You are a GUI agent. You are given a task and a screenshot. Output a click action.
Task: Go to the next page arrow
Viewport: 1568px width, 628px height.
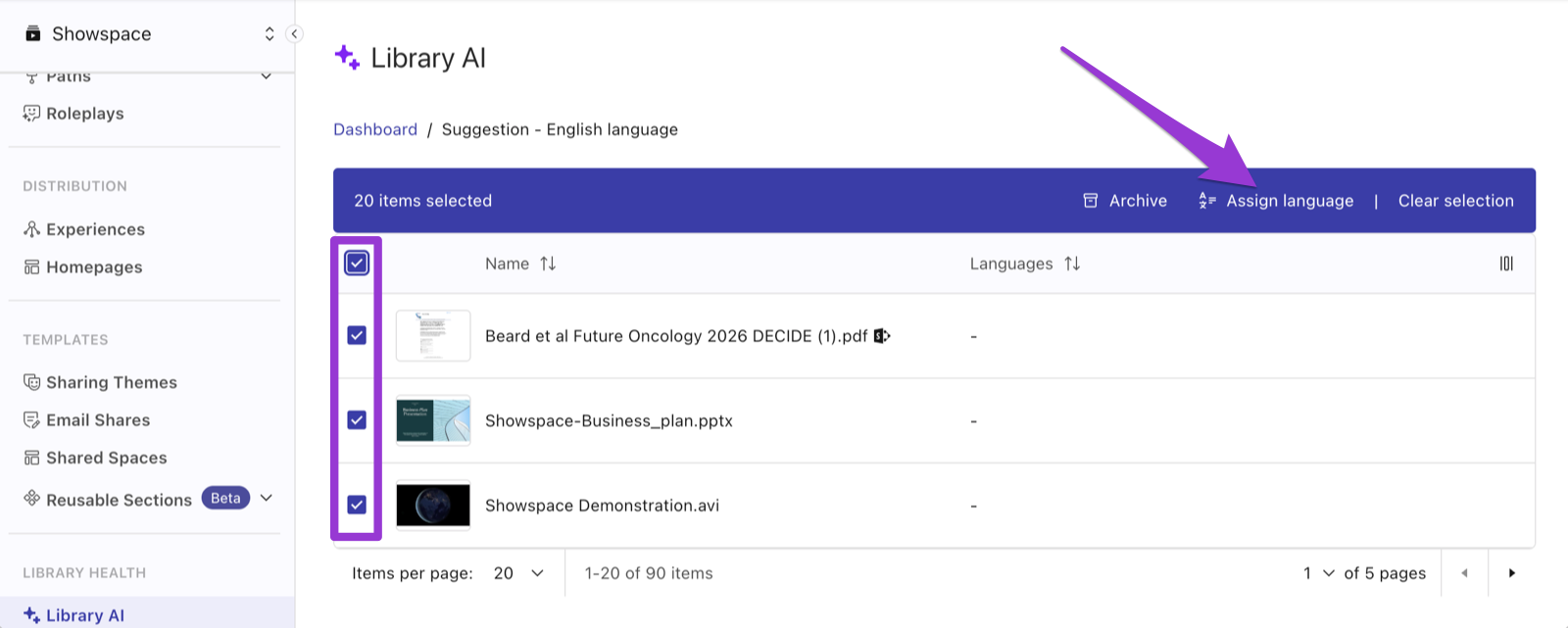[1511, 573]
